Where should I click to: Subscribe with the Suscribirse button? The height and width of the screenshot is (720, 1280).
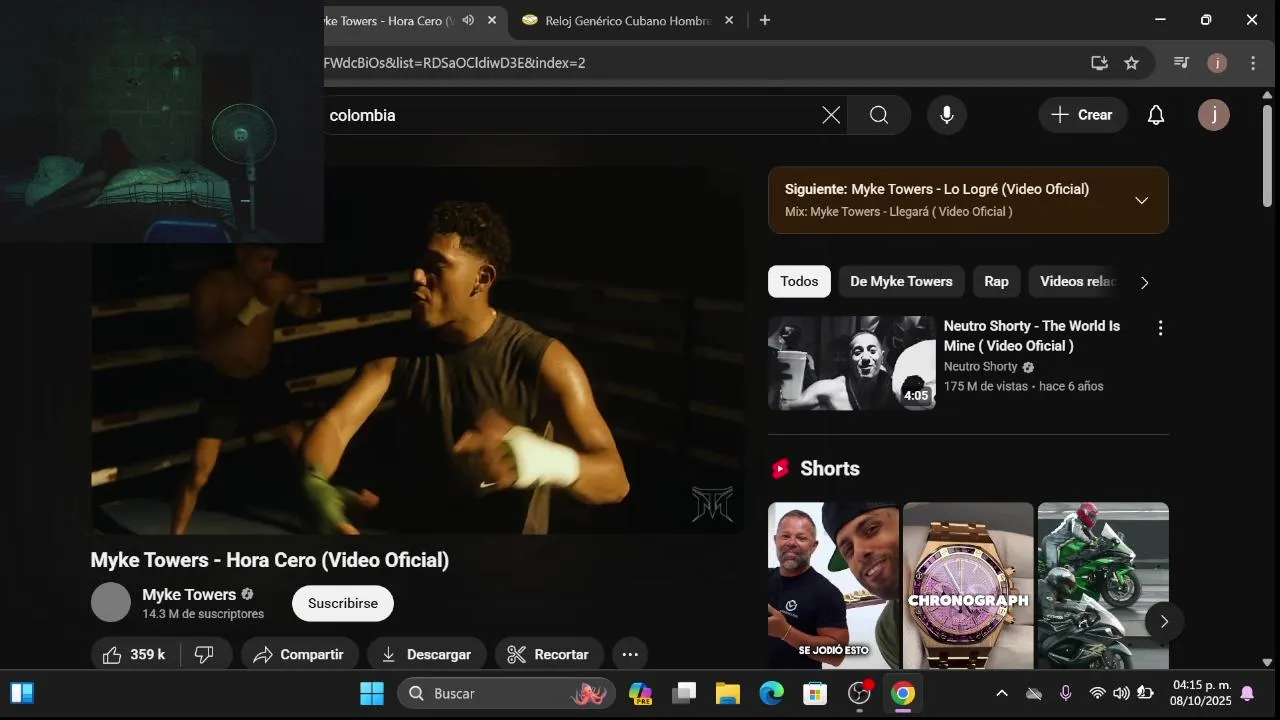[343, 603]
